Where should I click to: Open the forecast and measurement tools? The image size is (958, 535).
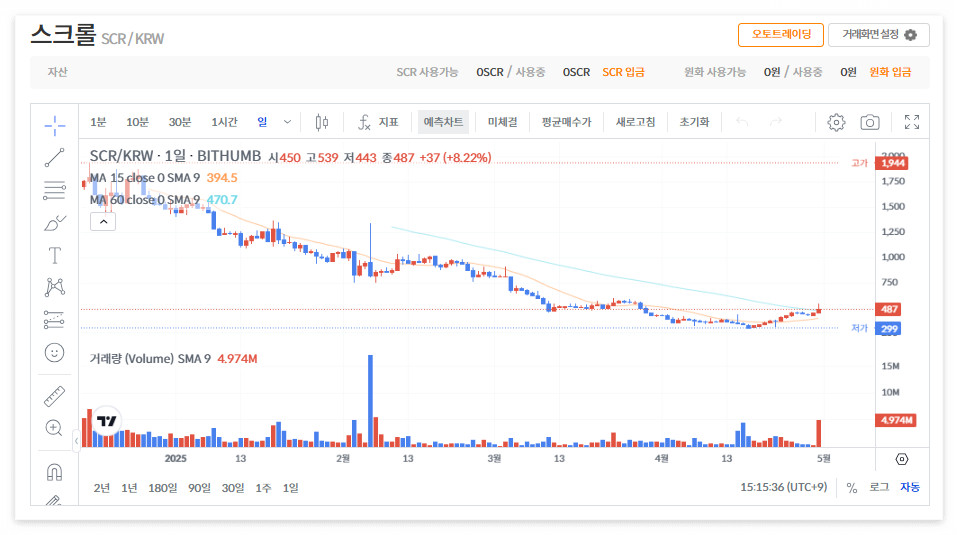pos(54,319)
